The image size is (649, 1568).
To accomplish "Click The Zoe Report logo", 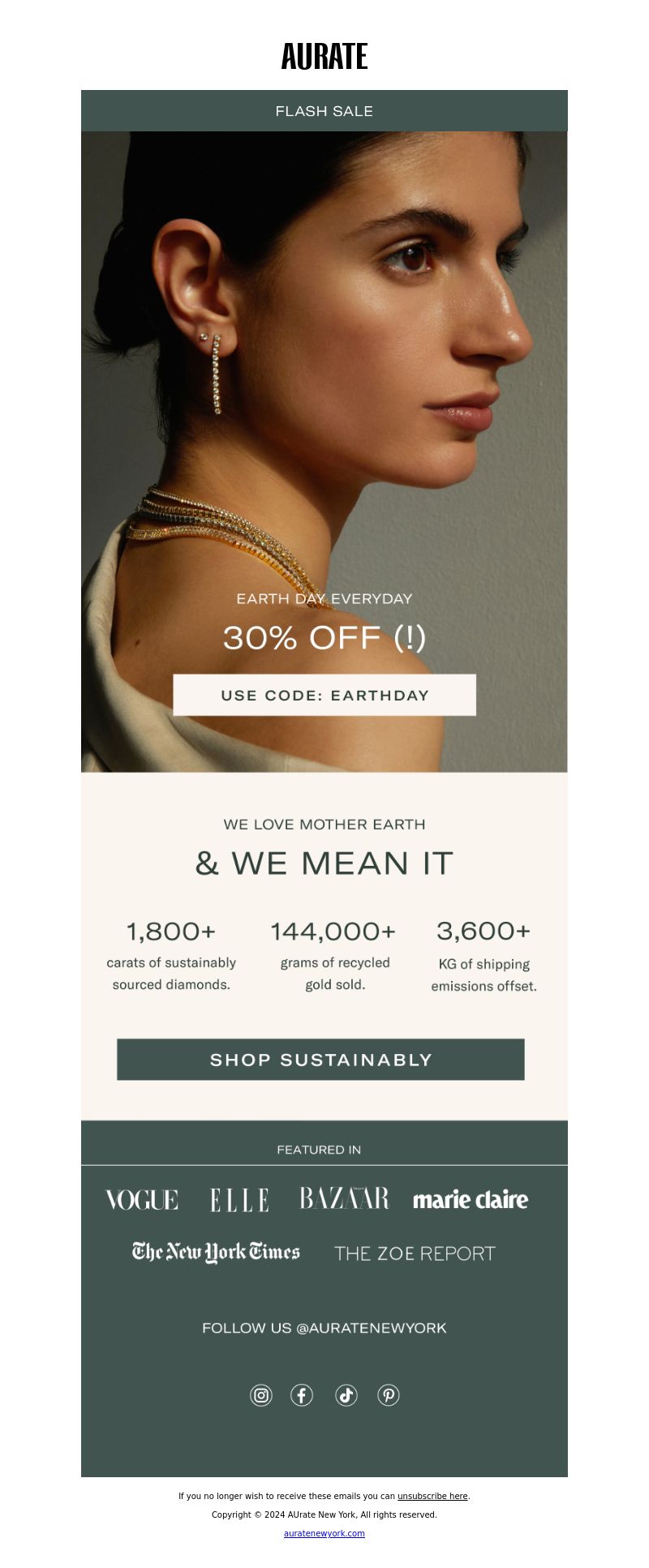I will 415,1253.
